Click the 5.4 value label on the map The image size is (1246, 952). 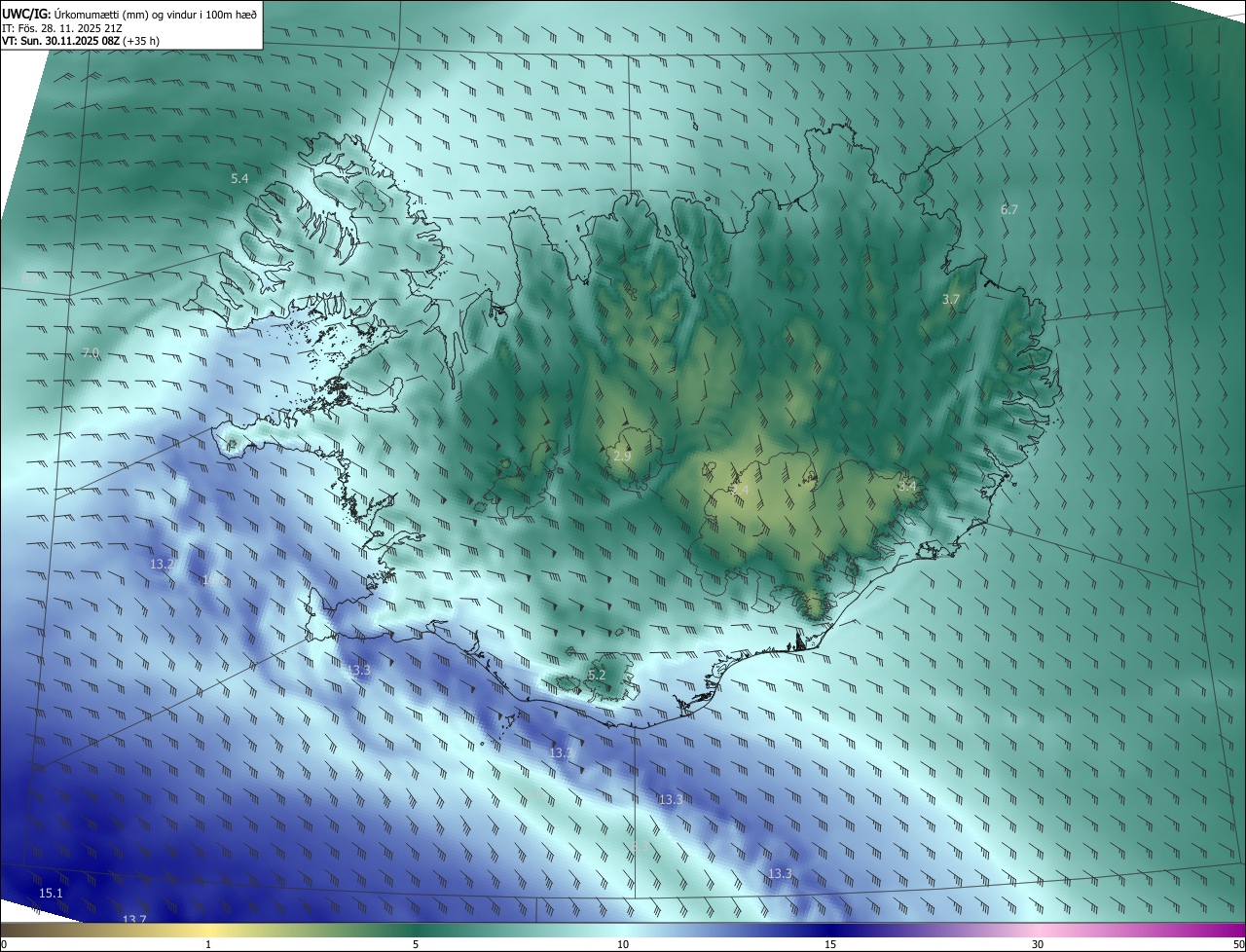239,179
